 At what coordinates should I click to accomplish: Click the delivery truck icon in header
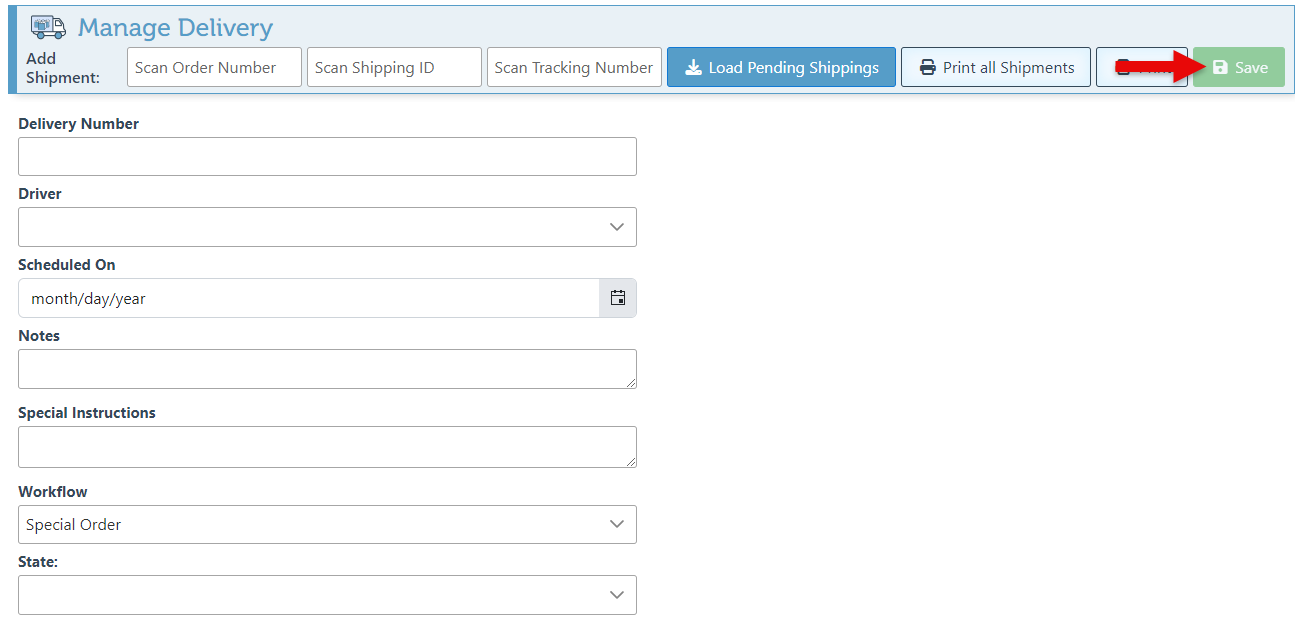[48, 27]
